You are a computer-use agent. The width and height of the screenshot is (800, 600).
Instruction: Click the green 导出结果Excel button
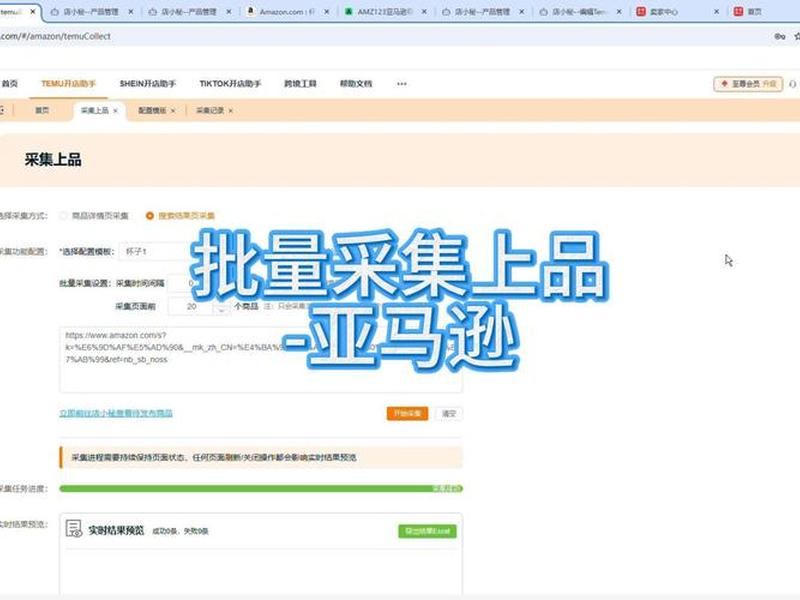pos(427,531)
